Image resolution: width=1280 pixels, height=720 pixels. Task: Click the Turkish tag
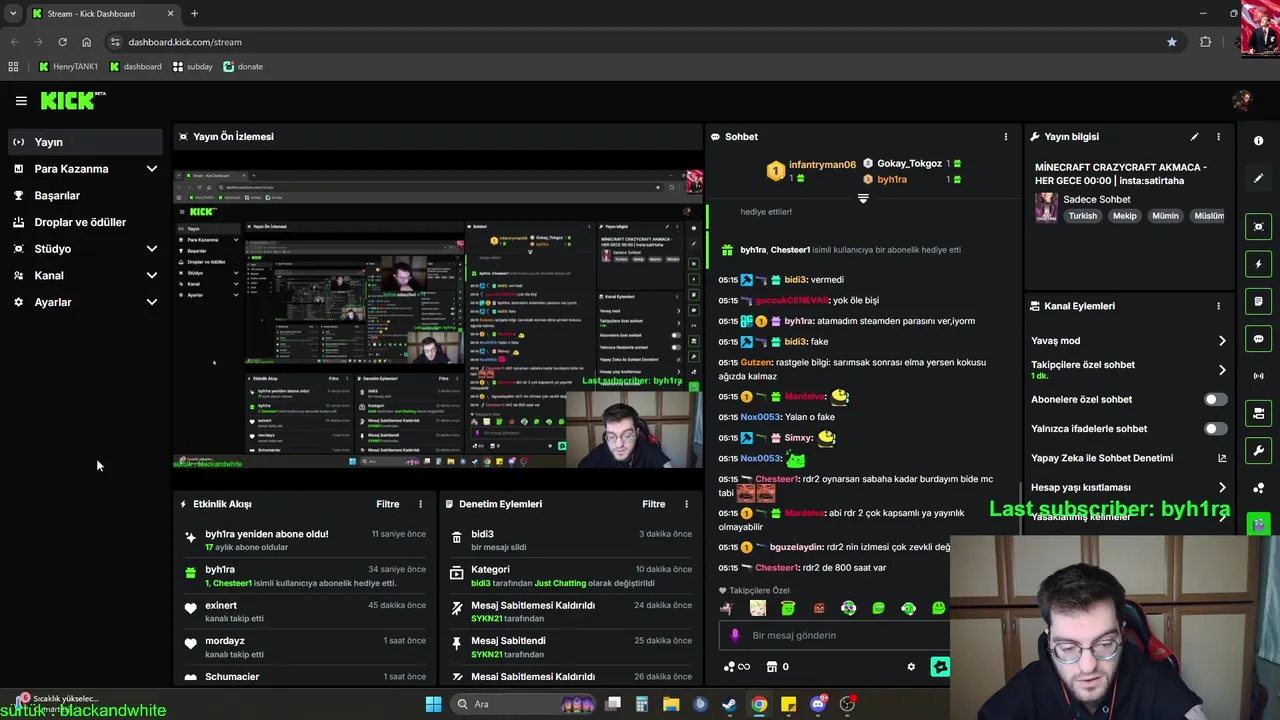[1082, 216]
